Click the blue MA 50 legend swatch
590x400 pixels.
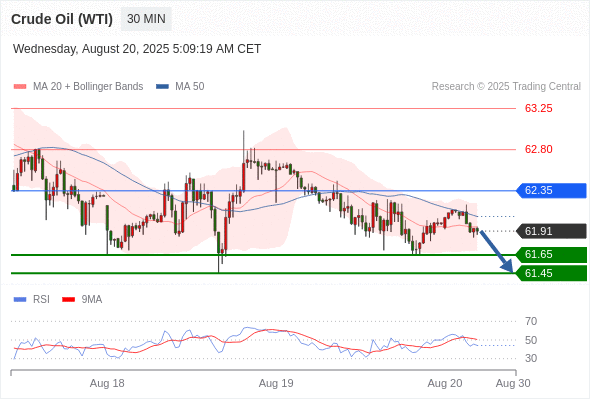tap(162, 87)
